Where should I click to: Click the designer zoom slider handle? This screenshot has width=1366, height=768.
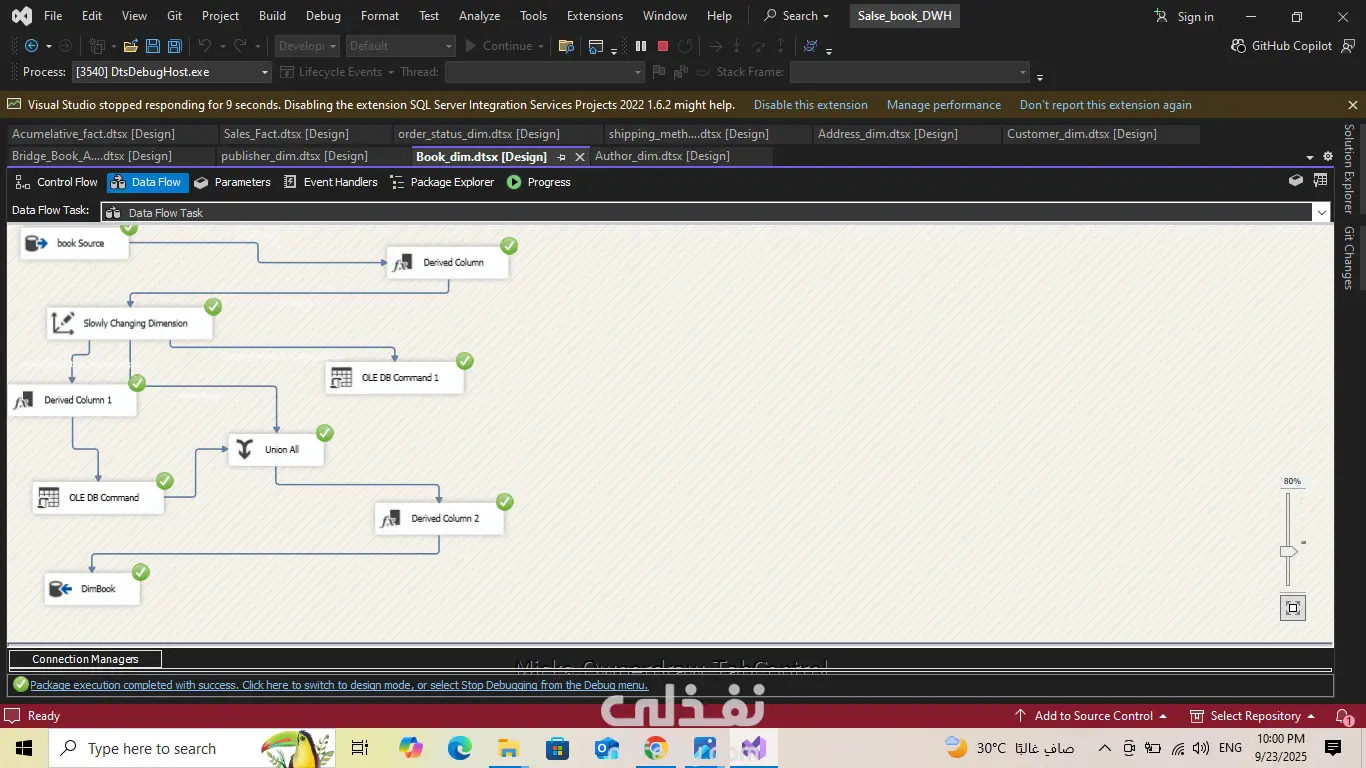1289,551
